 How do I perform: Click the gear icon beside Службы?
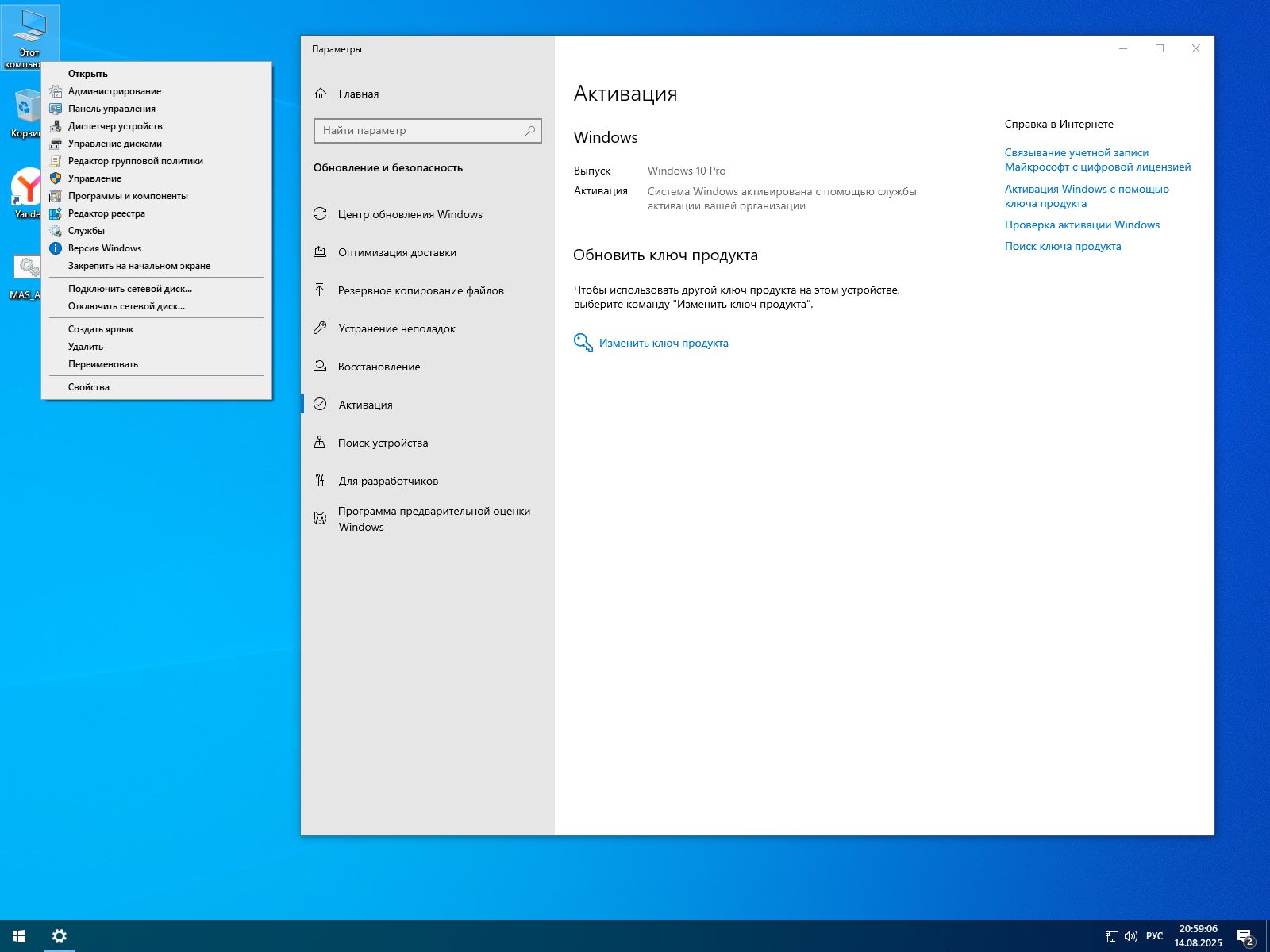click(56, 231)
